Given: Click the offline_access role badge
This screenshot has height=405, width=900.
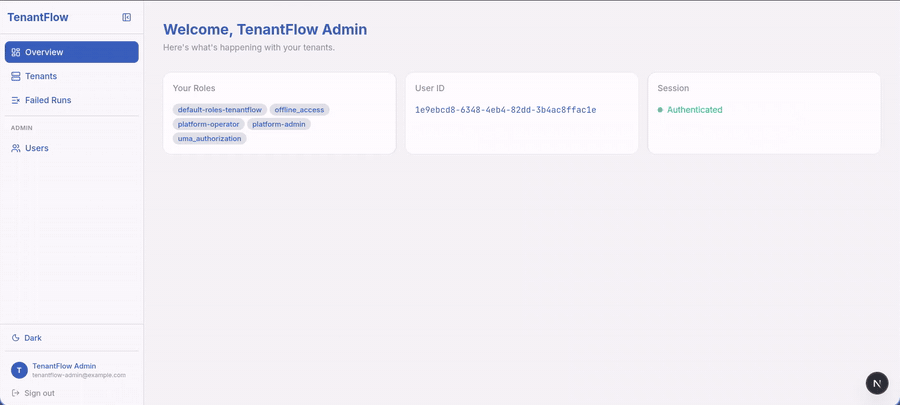Looking at the screenshot, I should click(x=299, y=110).
